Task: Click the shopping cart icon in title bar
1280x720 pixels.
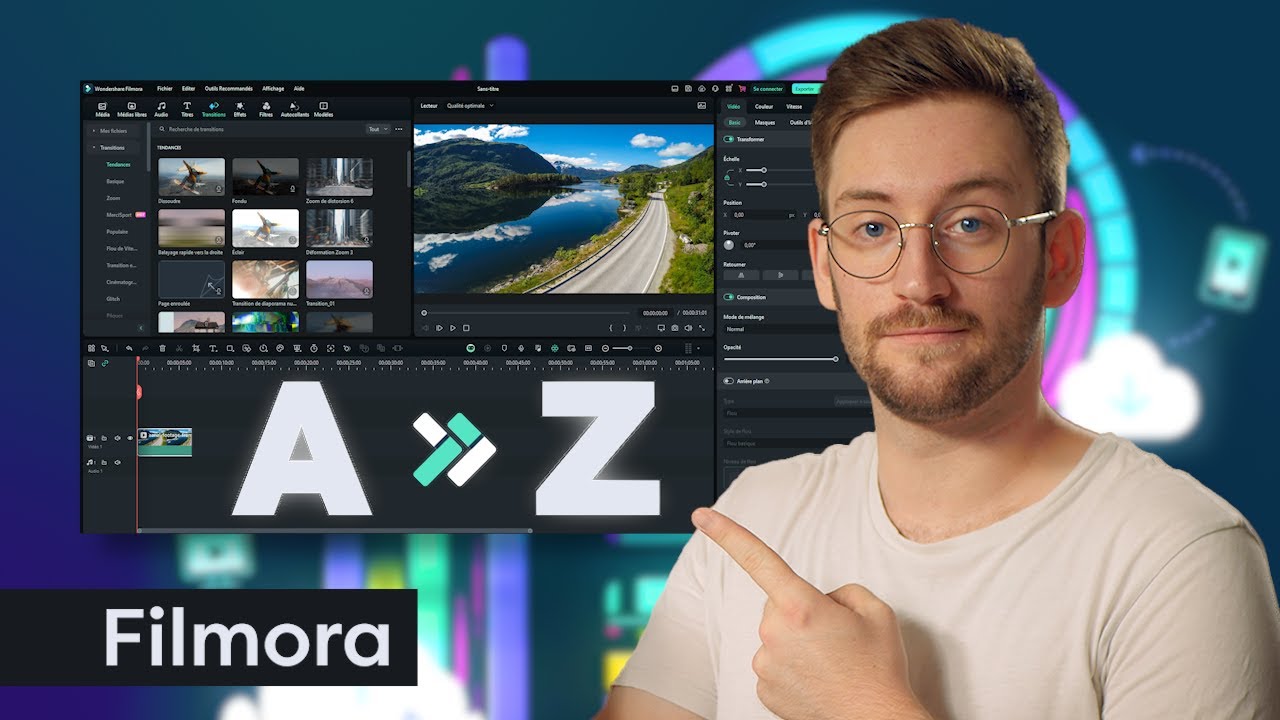Action: [741, 89]
